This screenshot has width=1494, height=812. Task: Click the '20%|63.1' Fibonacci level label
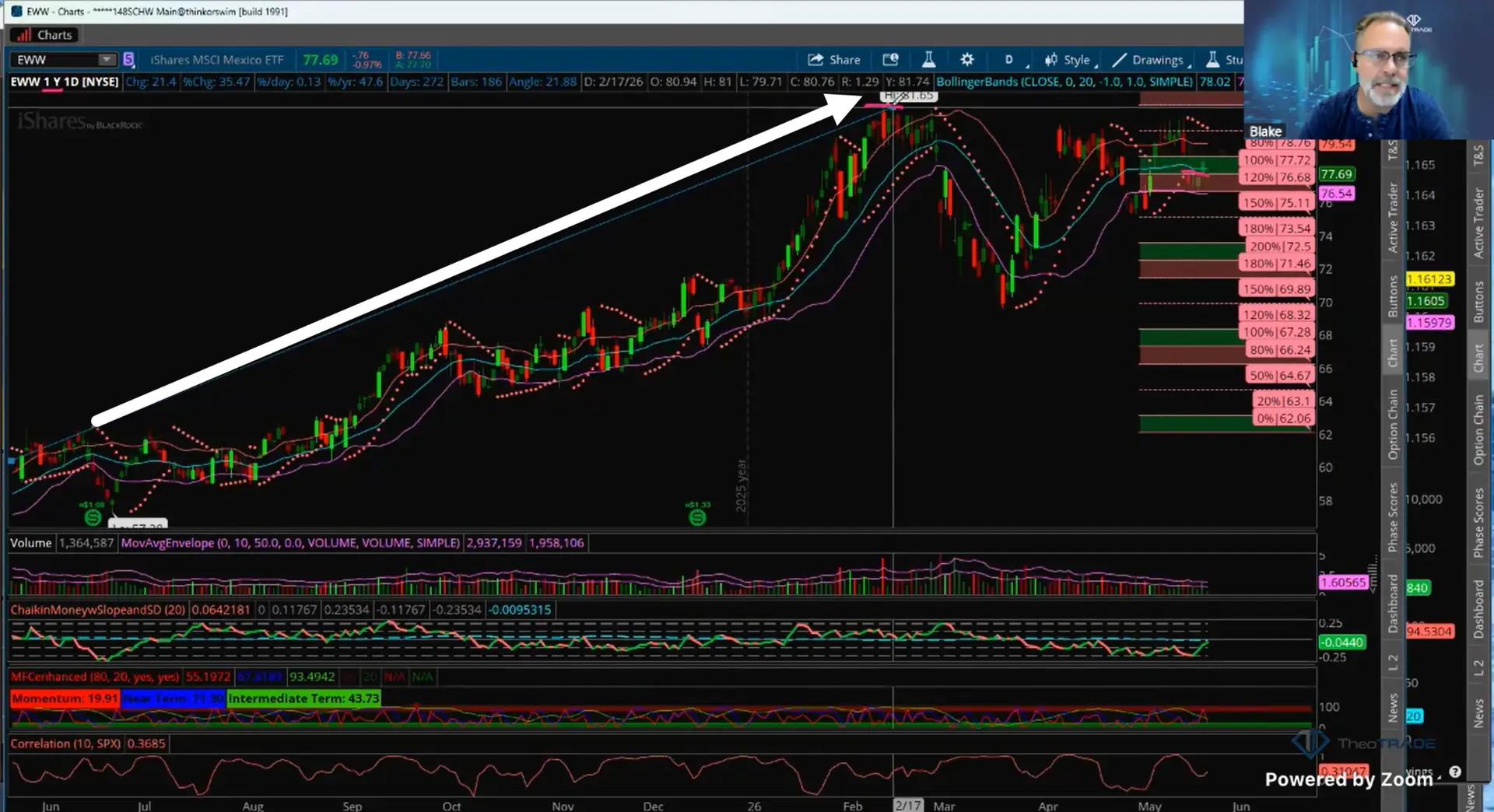click(1283, 401)
